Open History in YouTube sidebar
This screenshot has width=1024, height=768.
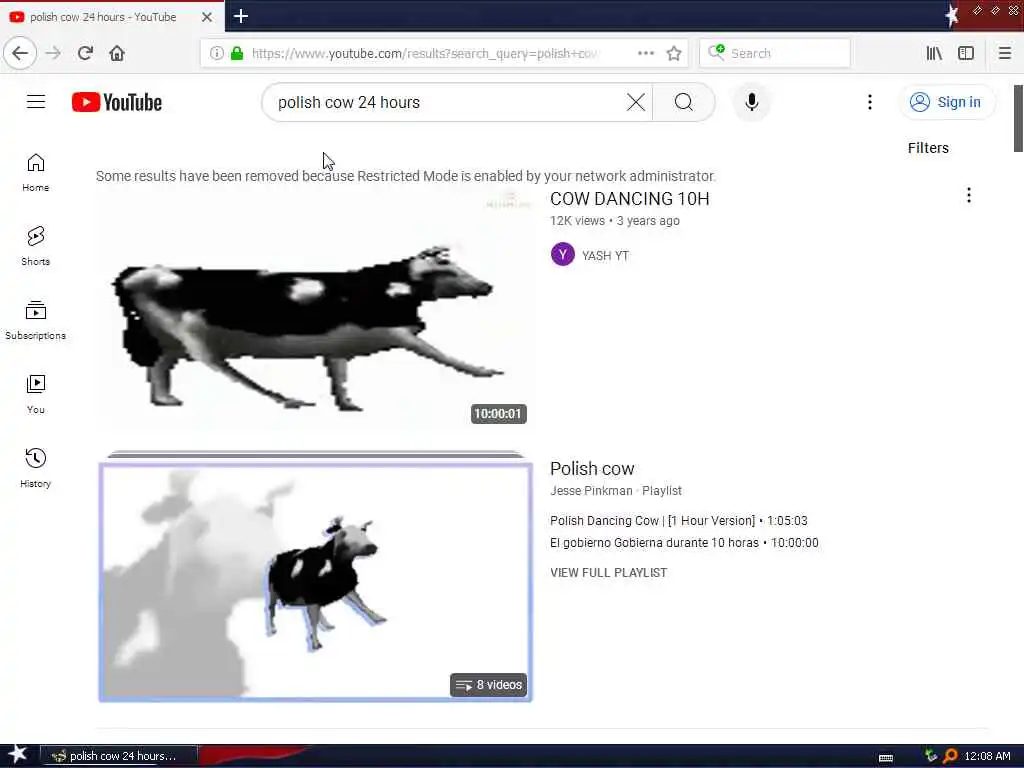pyautogui.click(x=35, y=468)
